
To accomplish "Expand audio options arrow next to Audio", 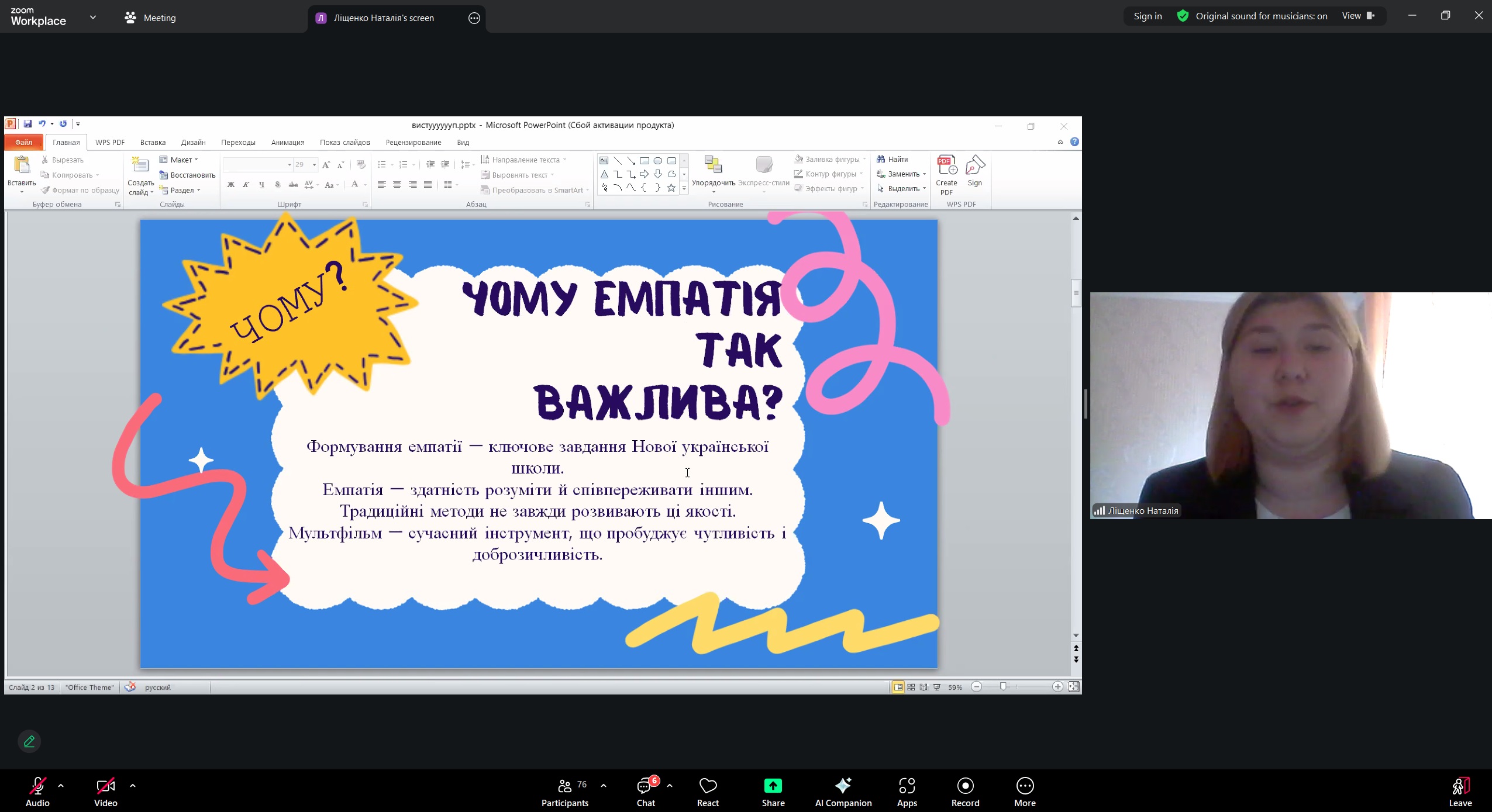I will point(61,786).
